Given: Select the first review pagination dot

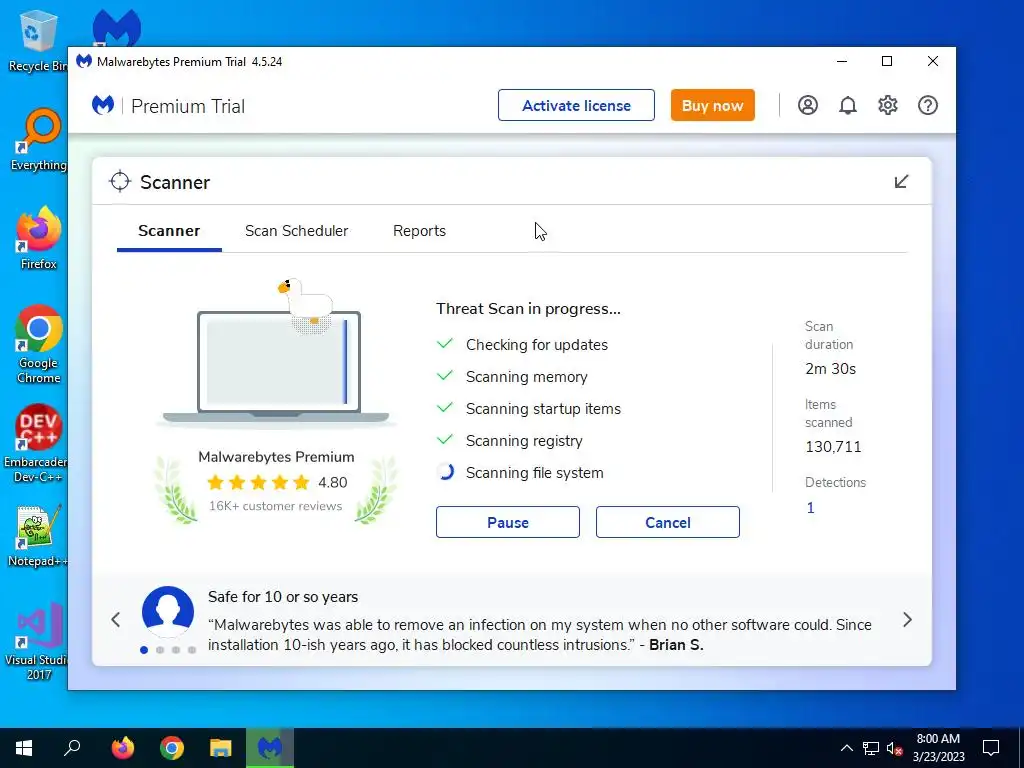Looking at the screenshot, I should point(144,650).
